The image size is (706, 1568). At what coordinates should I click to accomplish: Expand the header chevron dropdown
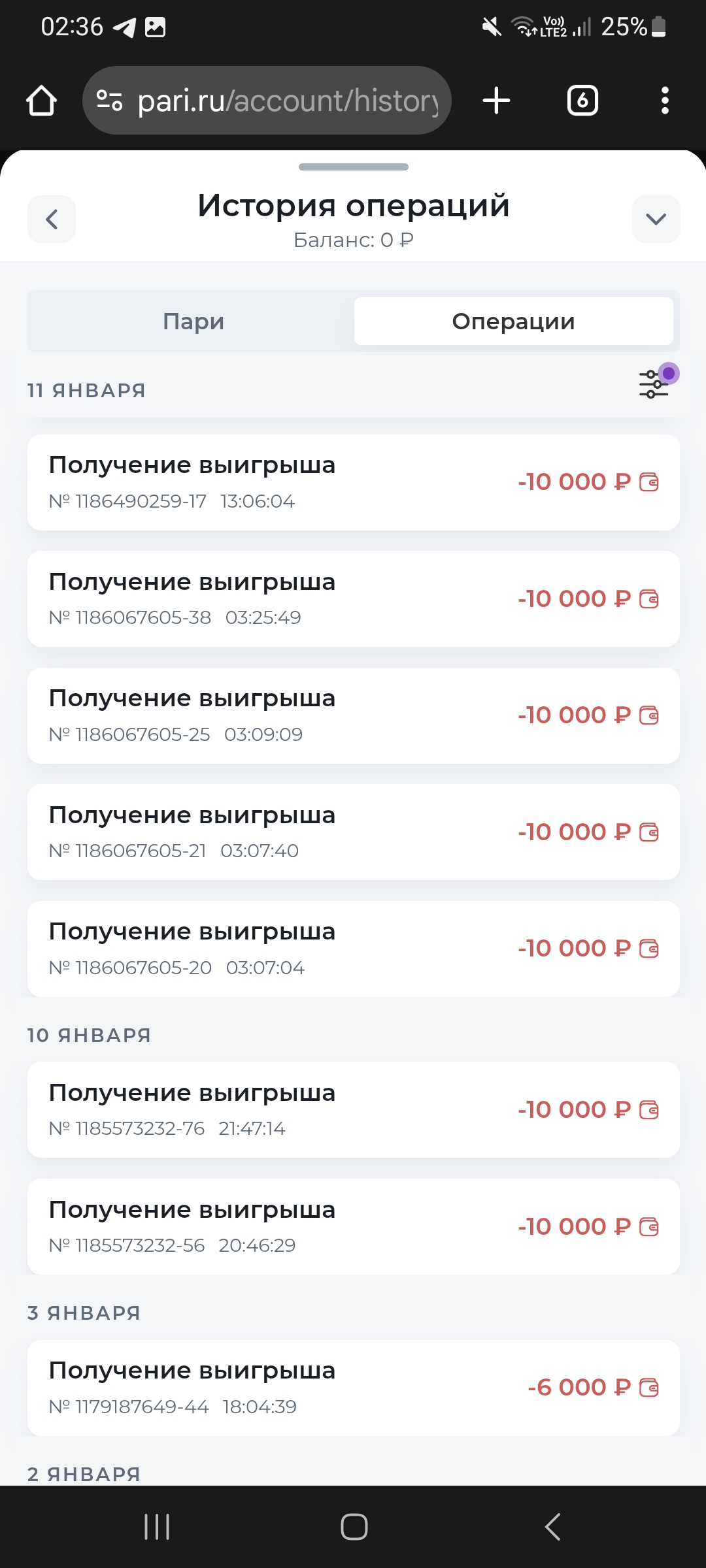(x=656, y=219)
